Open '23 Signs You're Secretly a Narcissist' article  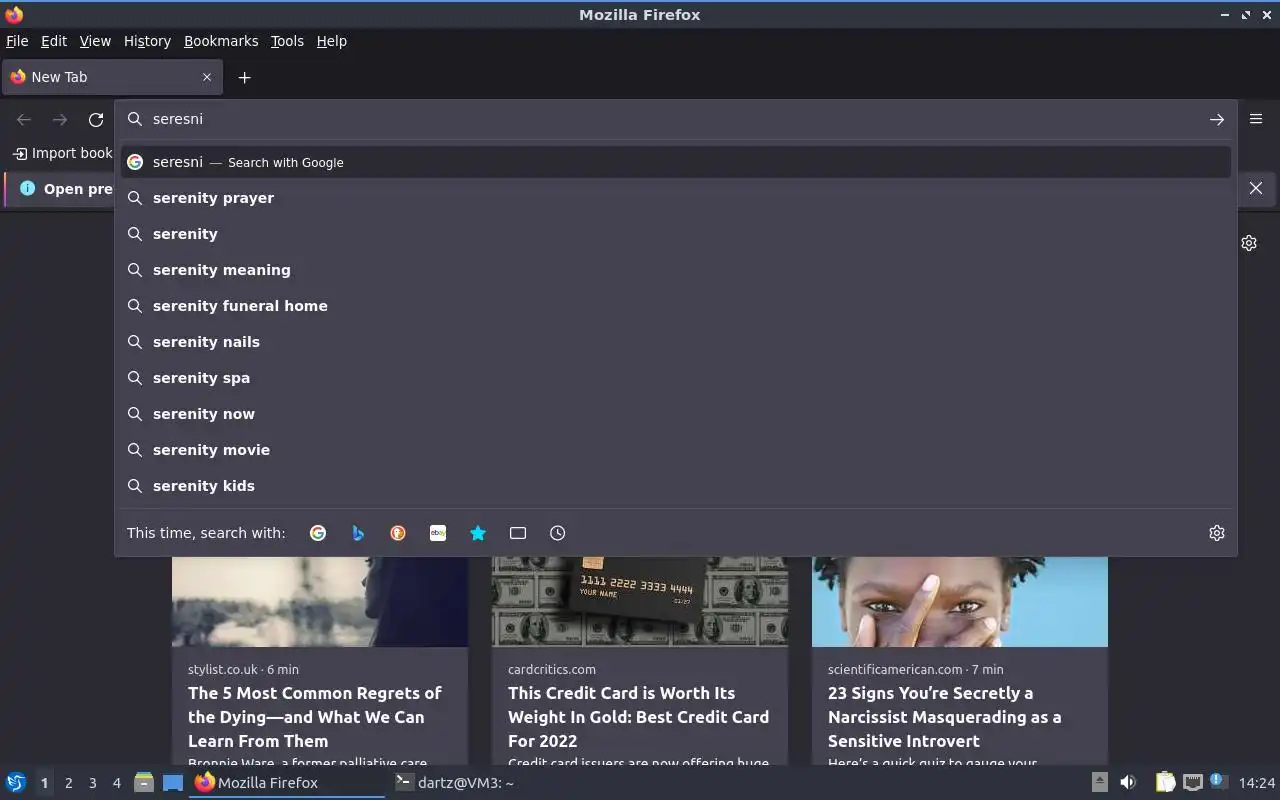pyautogui.click(x=944, y=717)
